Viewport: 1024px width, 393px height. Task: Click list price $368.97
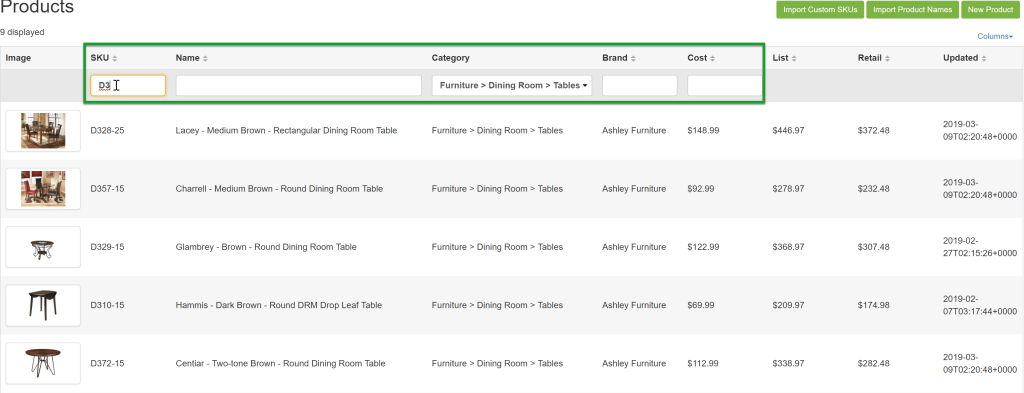[788, 247]
